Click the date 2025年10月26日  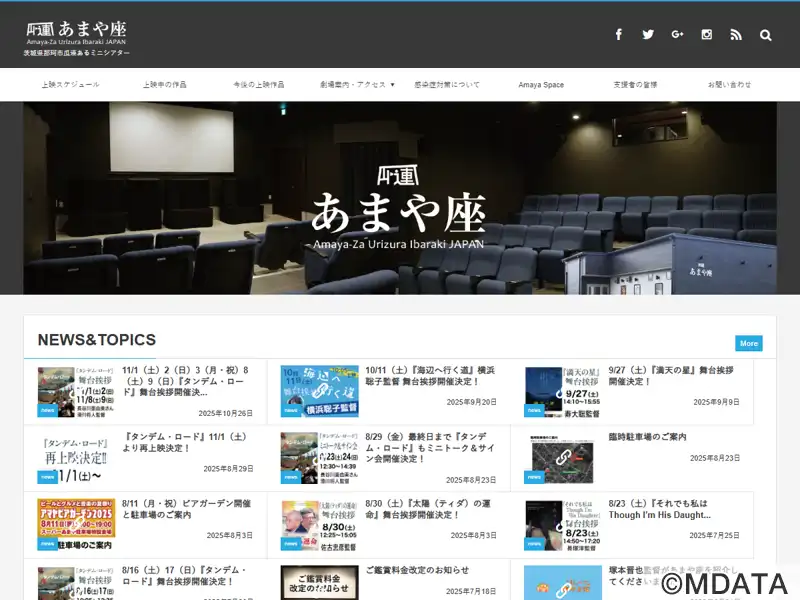[226, 413]
